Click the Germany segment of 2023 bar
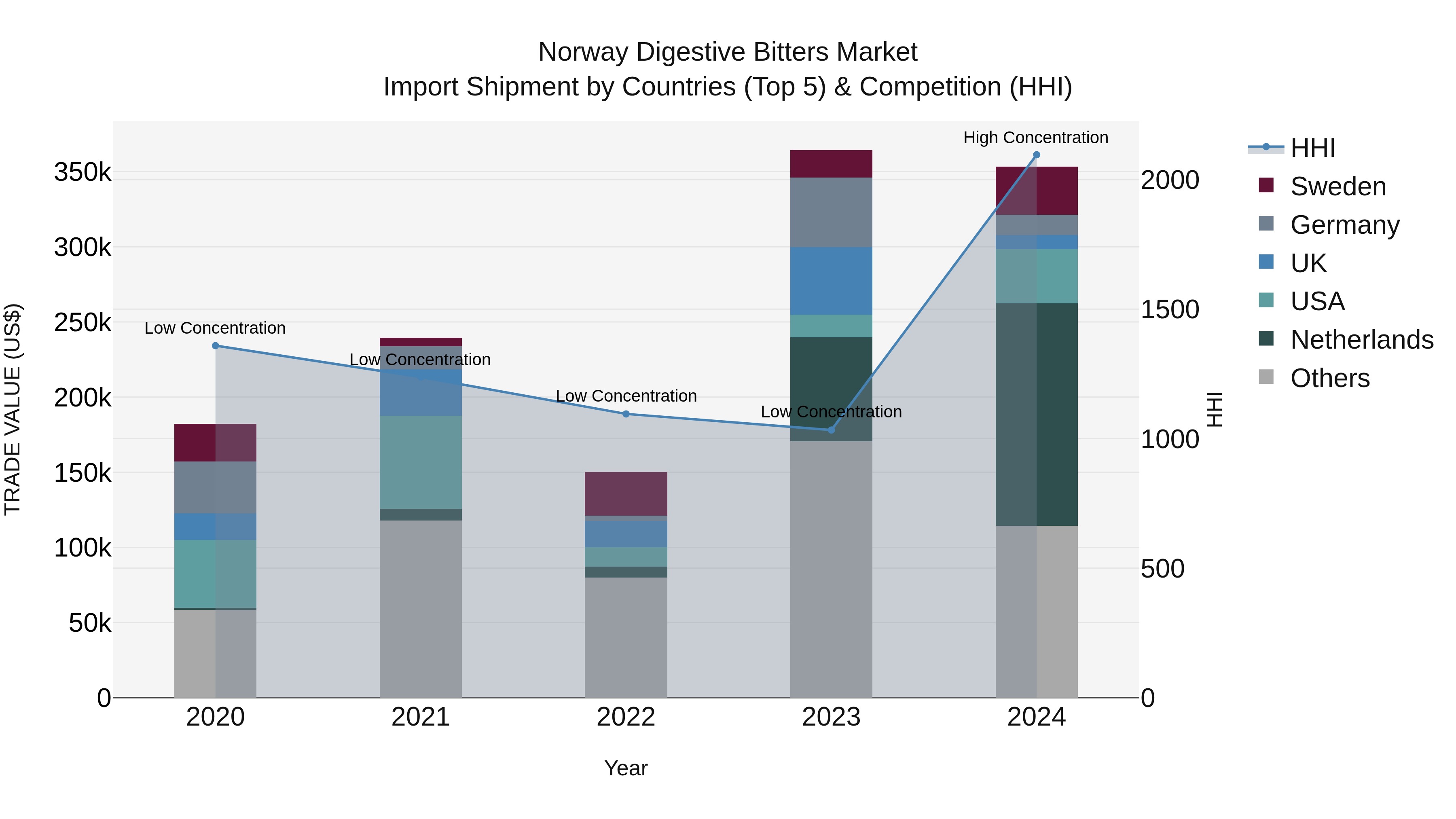 point(831,212)
